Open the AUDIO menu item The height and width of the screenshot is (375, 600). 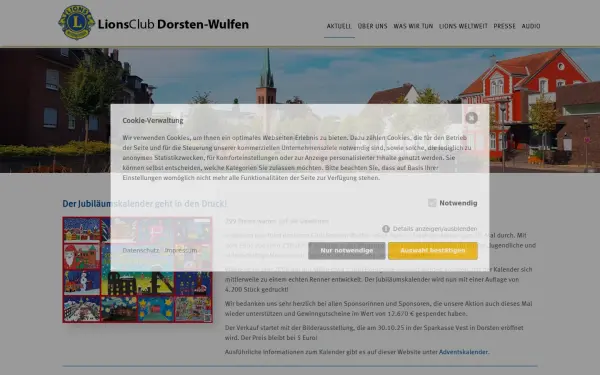(531, 26)
